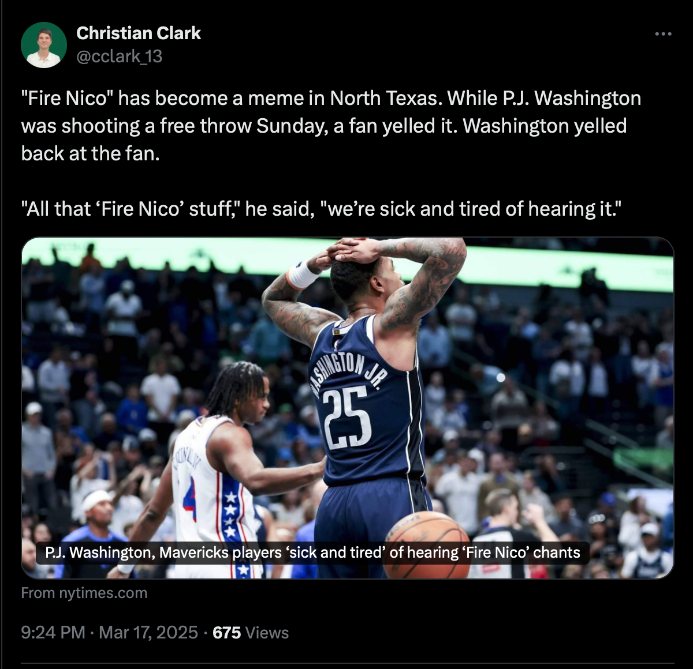Follow the From nytimes.com source link

tap(84, 593)
